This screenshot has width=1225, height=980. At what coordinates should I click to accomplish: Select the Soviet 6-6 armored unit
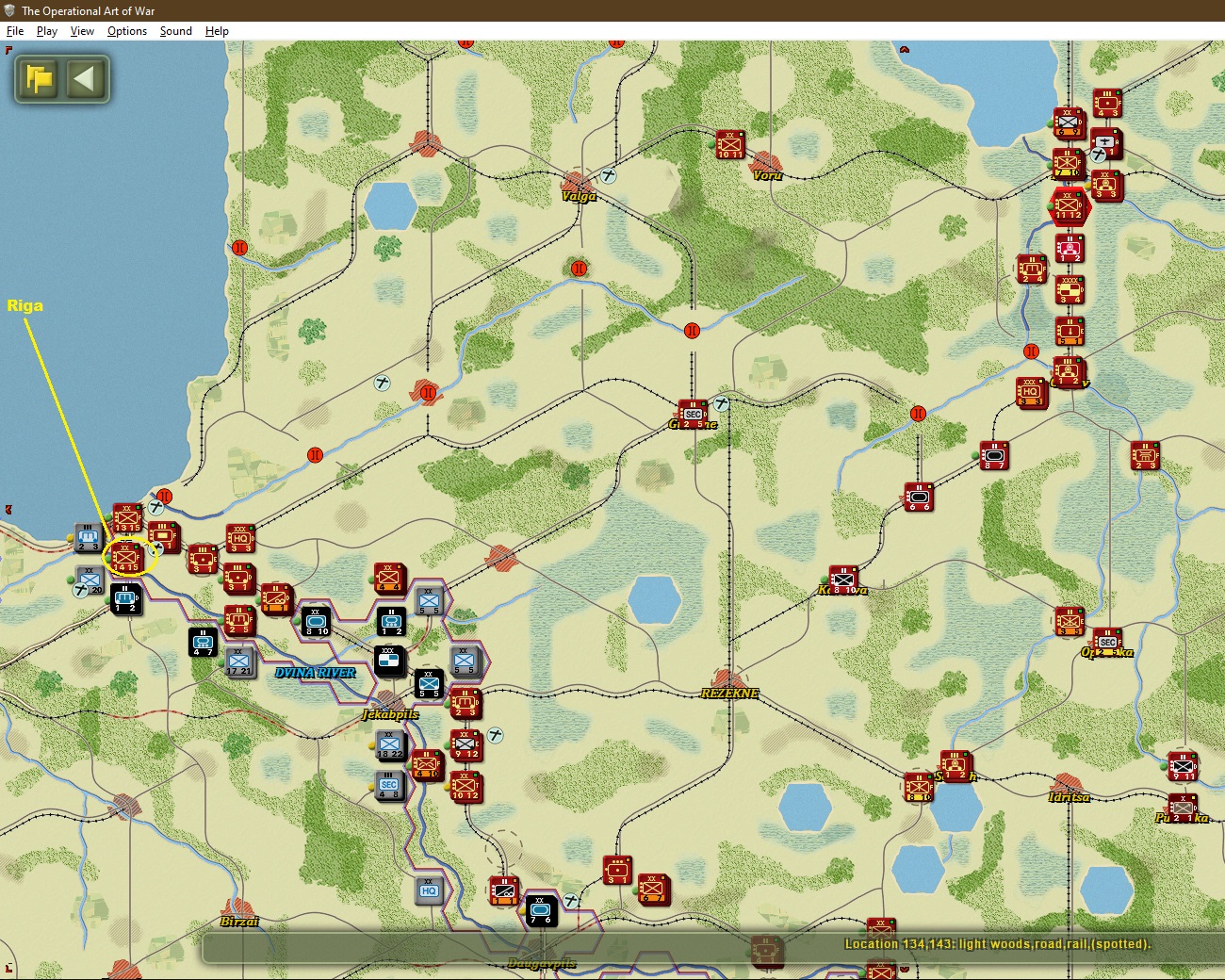coord(919,498)
